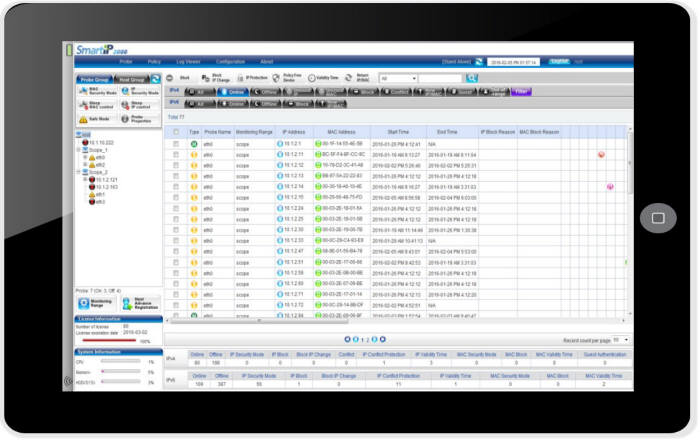Switch to the Host Group tab
This screenshot has width=700, height=441.
[x=132, y=79]
